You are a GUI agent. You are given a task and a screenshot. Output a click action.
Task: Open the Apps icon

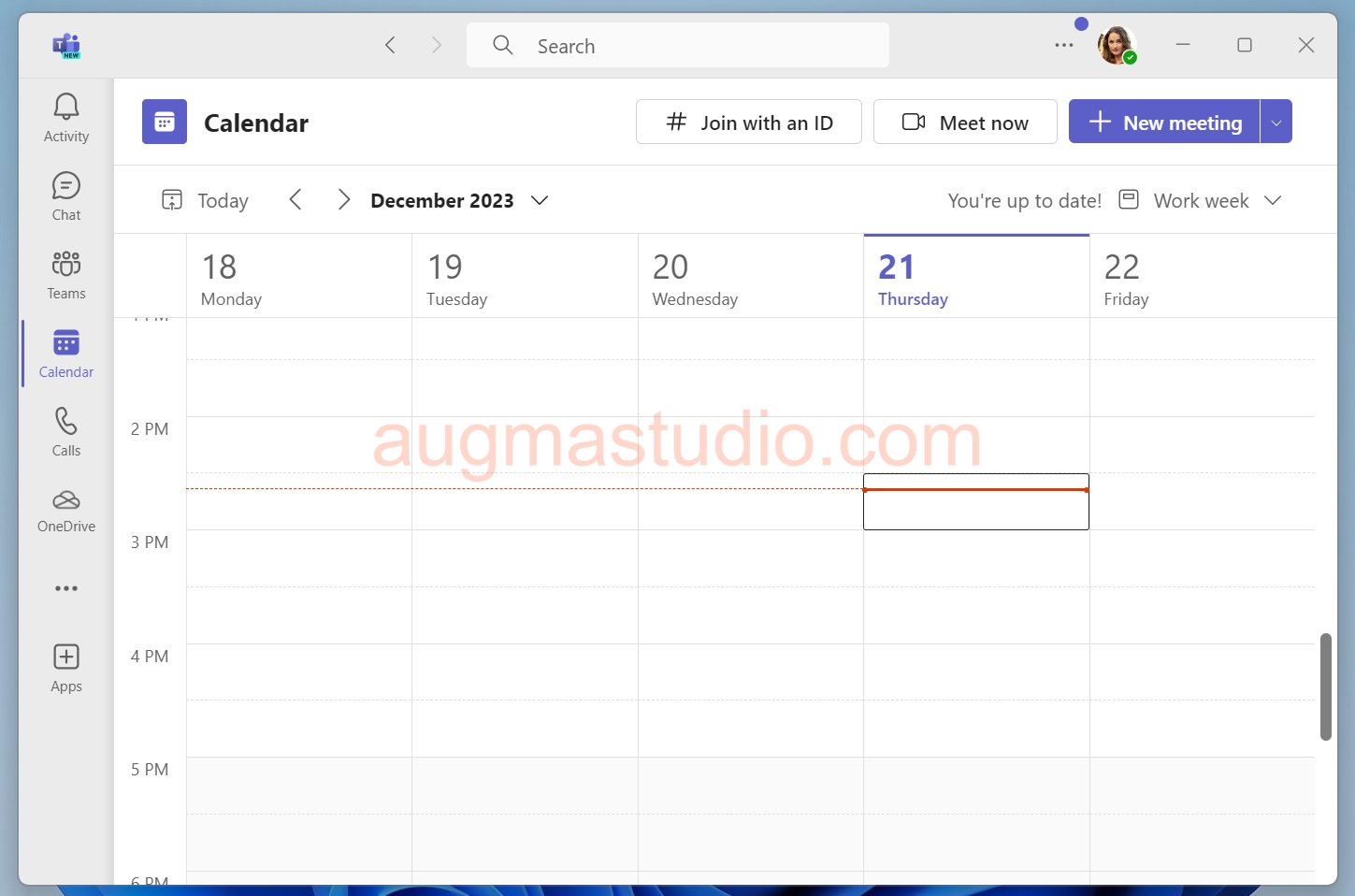click(x=65, y=666)
